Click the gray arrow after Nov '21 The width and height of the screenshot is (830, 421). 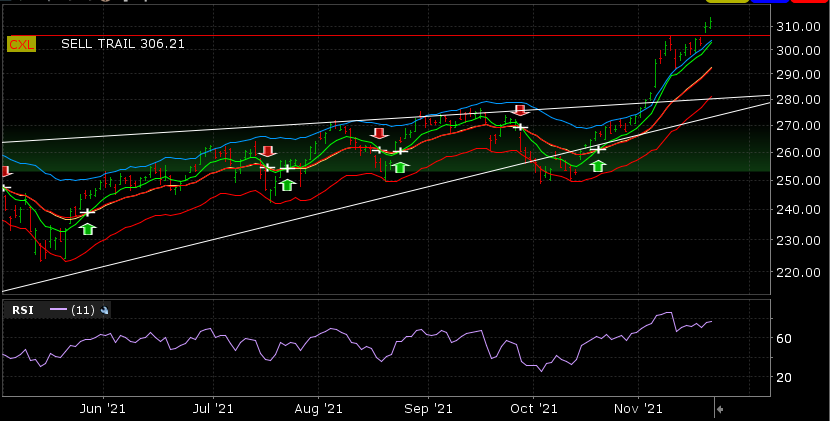tap(719, 409)
